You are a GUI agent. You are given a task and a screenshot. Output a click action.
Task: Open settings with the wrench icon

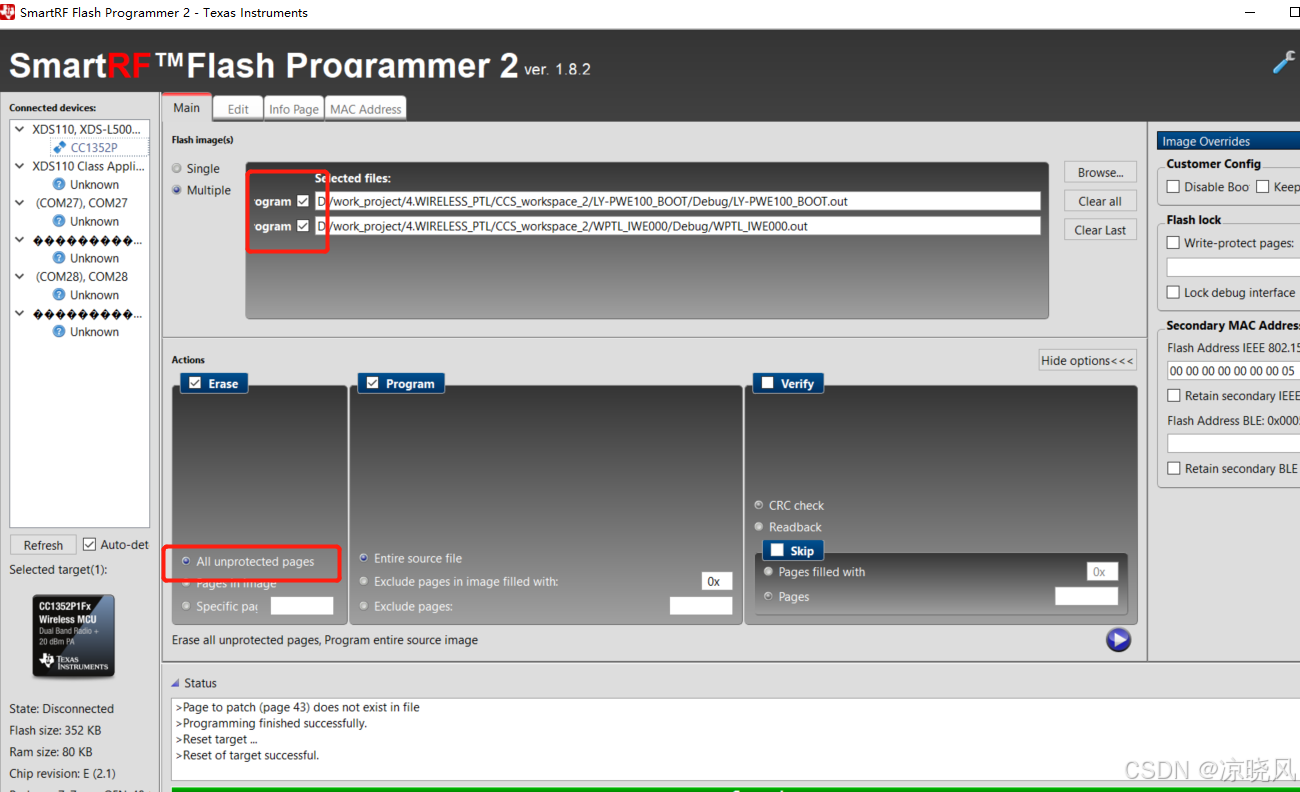[1283, 63]
